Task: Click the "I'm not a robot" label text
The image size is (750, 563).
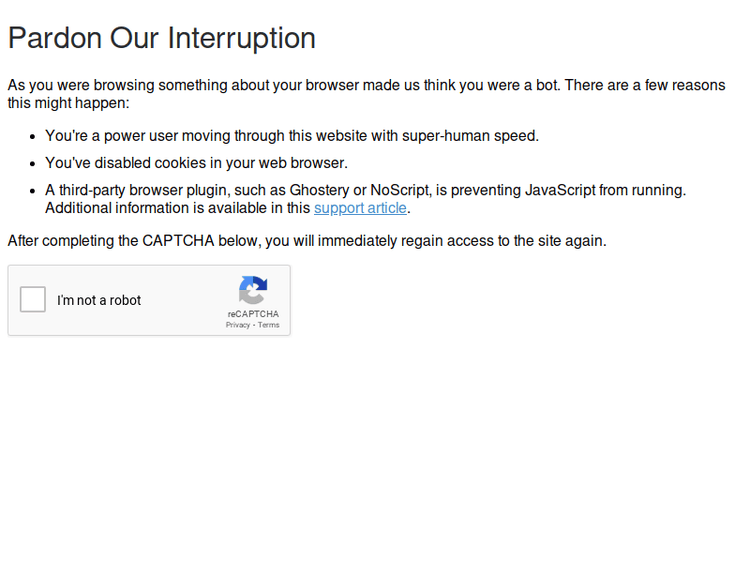Action: 99,300
